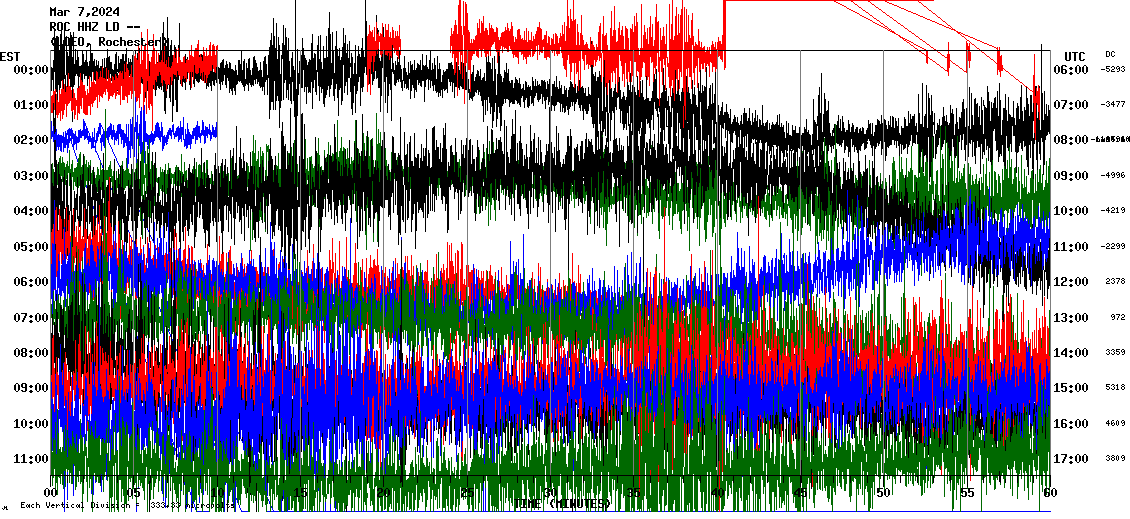Click the 06:00 UTC row label
The height and width of the screenshot is (519, 1130).
click(1070, 70)
